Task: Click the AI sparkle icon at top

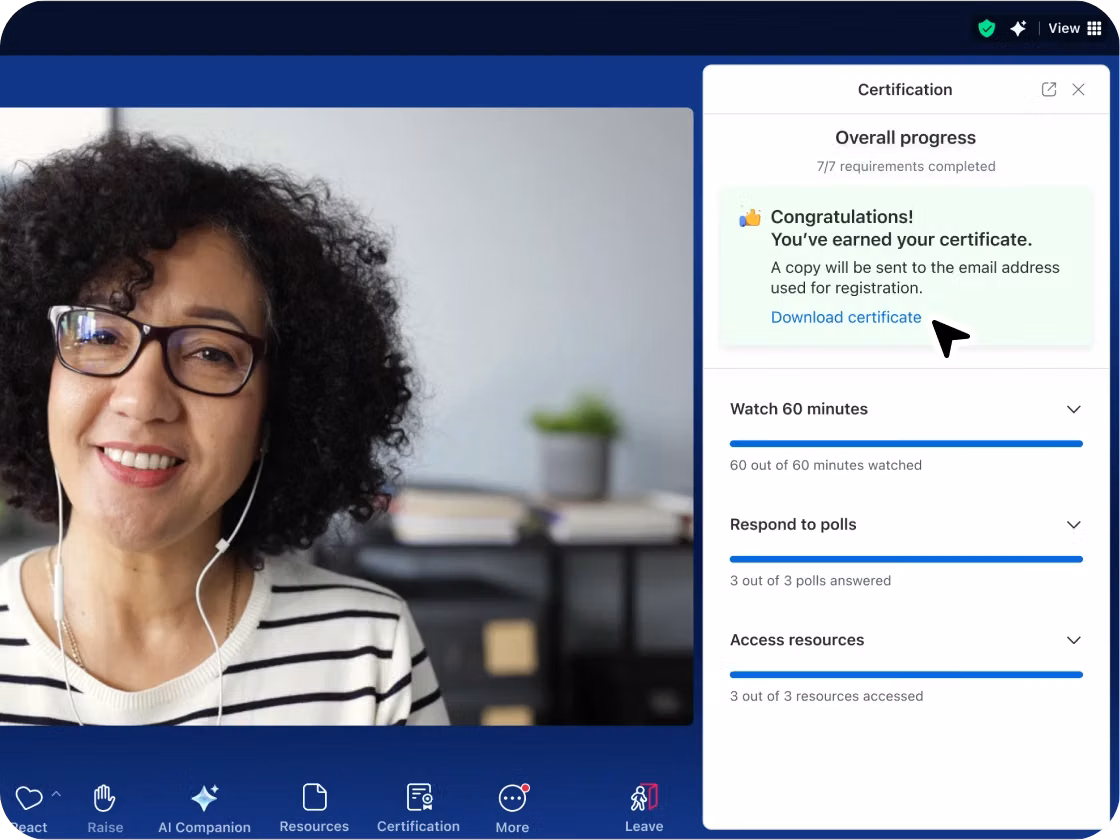Action: pos(1018,29)
